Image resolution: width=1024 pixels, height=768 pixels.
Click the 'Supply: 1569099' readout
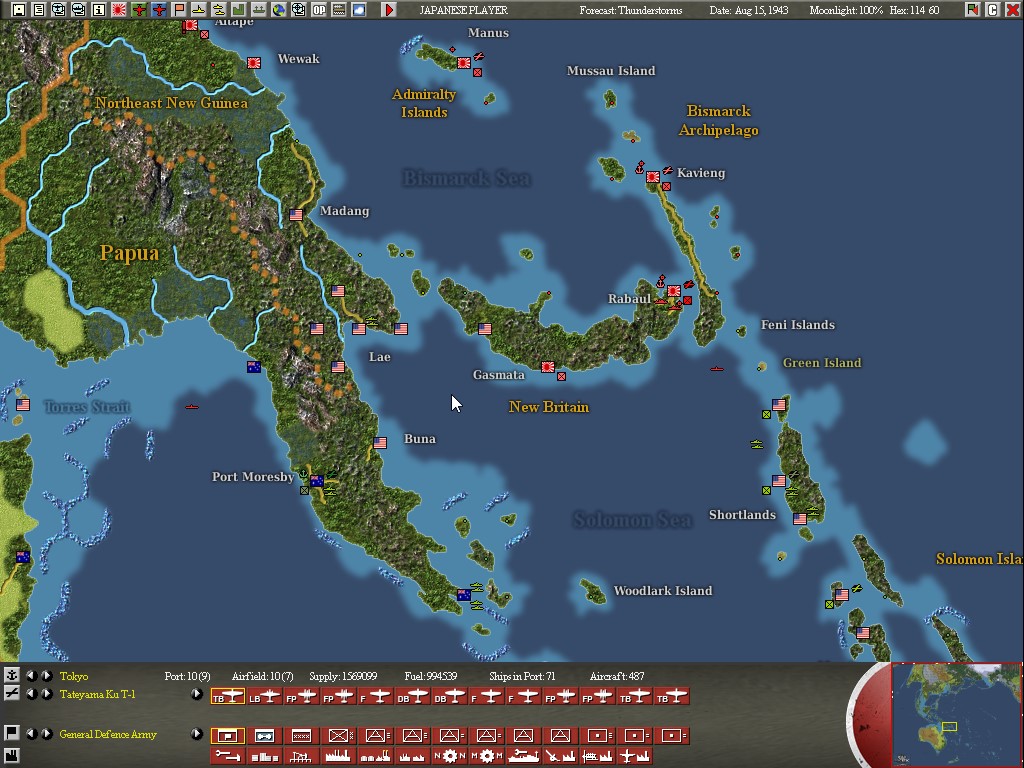[343, 676]
